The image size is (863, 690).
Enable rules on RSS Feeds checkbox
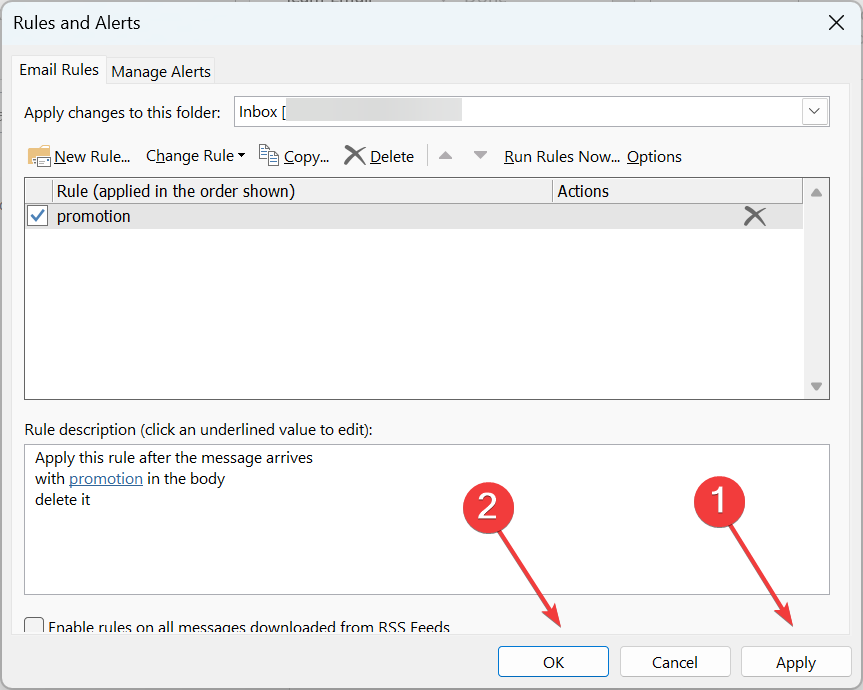[34, 626]
